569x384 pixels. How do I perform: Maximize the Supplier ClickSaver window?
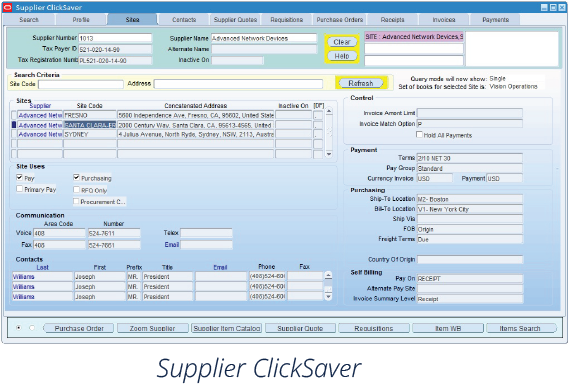(553, 7)
